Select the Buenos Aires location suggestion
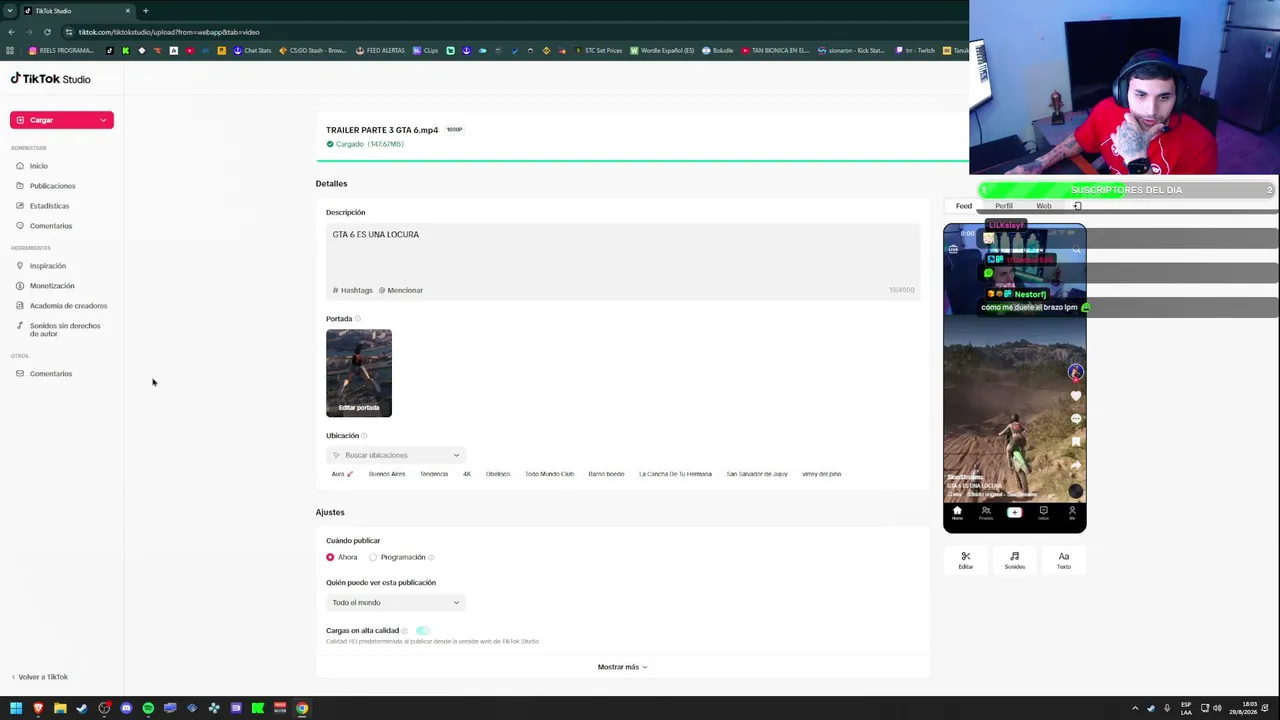This screenshot has height=720, width=1280. (x=387, y=474)
